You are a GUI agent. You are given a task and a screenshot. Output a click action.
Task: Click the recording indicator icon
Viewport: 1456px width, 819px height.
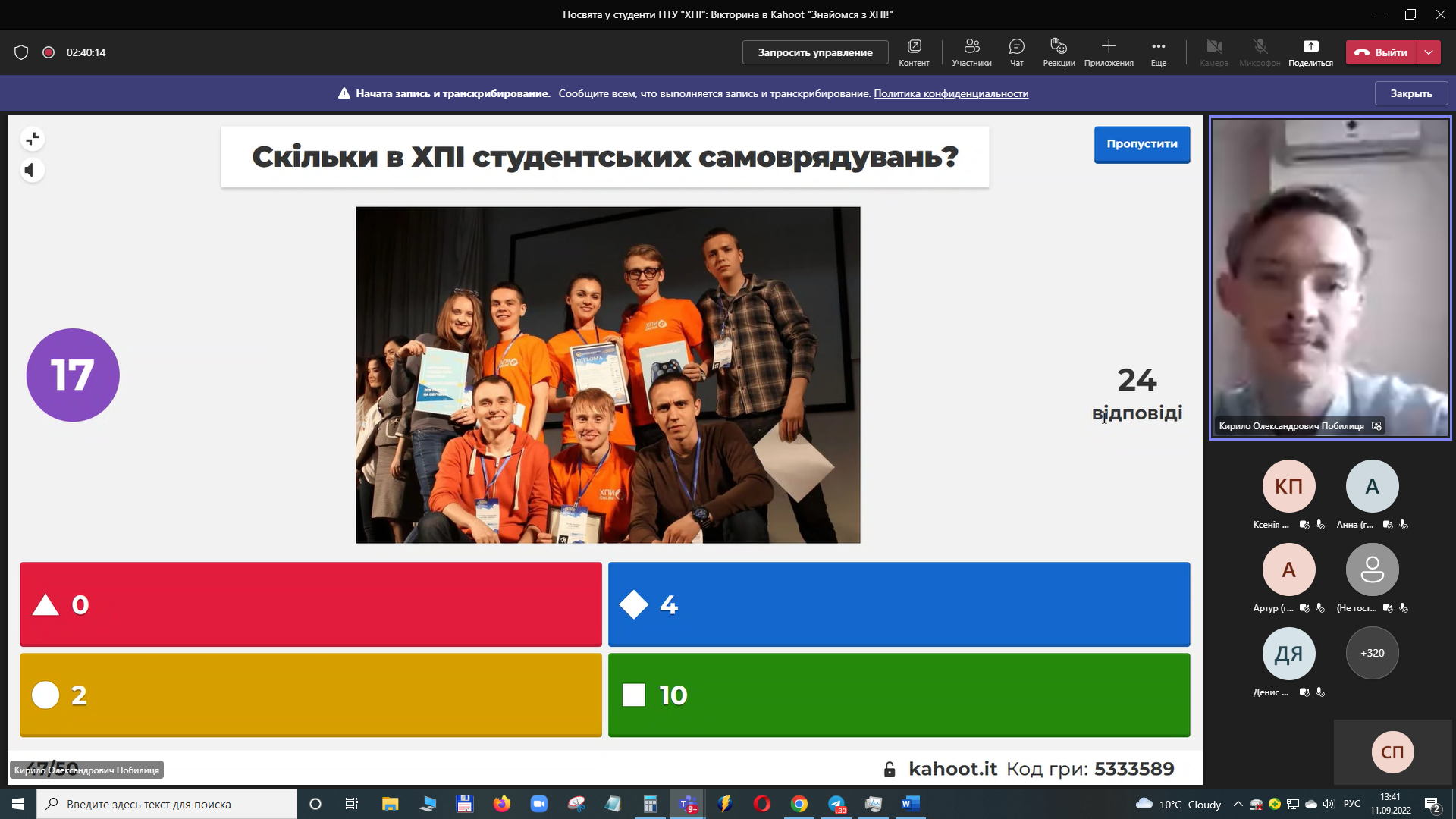(49, 52)
